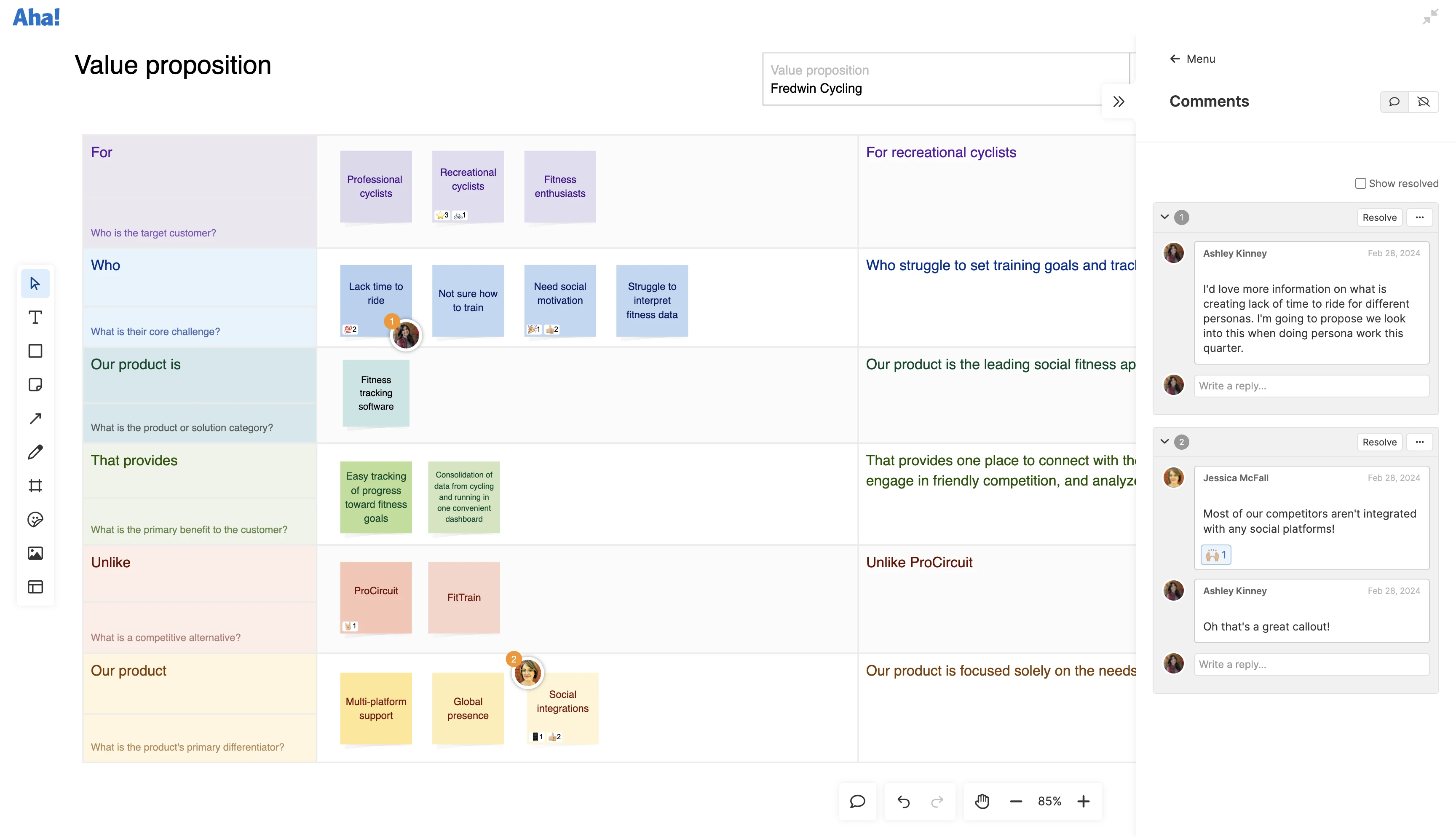Select the Text tool in left toolbar
The image size is (1456, 837).
pyautogui.click(x=35, y=317)
